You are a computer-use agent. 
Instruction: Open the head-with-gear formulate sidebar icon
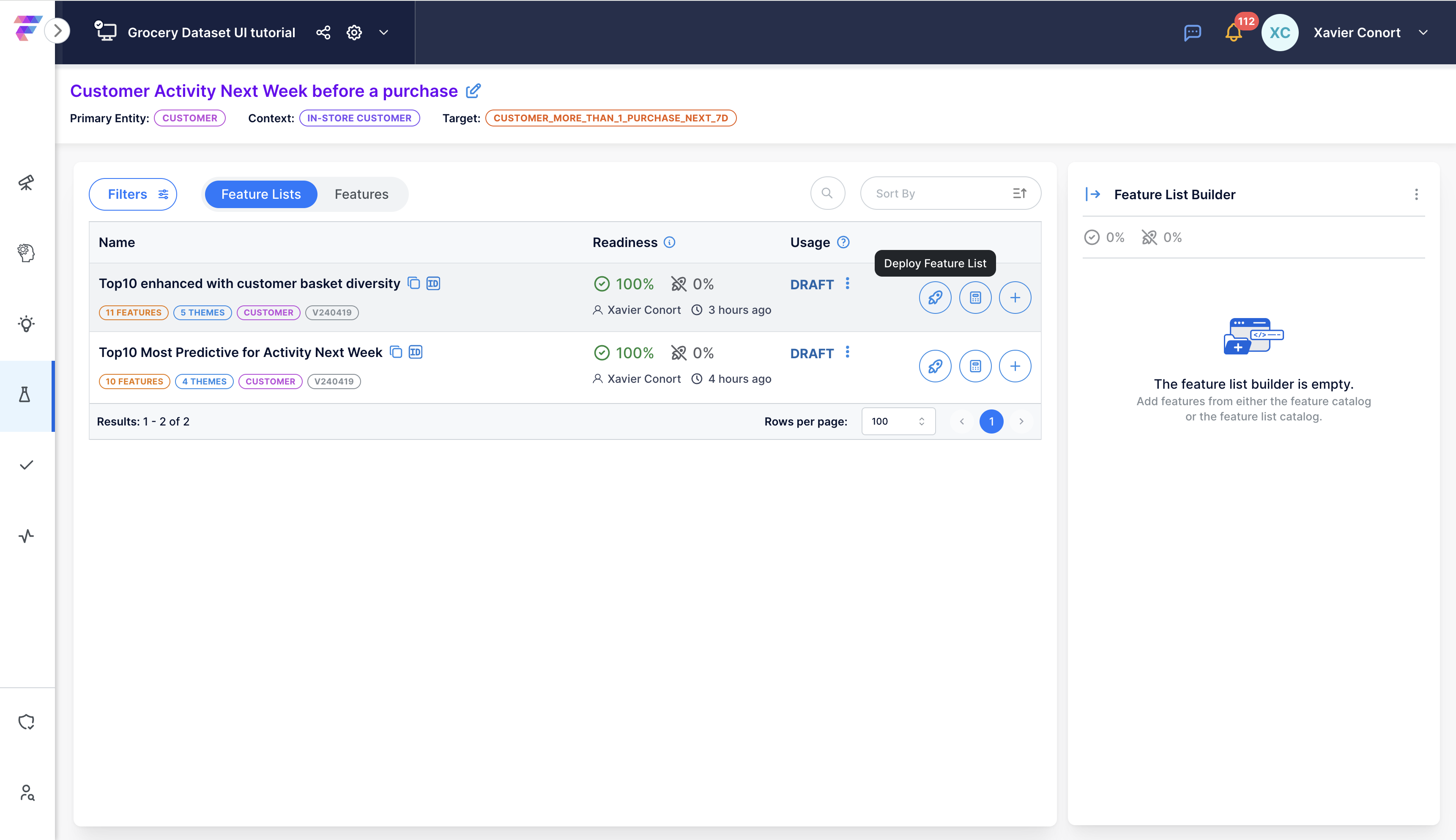(x=26, y=253)
